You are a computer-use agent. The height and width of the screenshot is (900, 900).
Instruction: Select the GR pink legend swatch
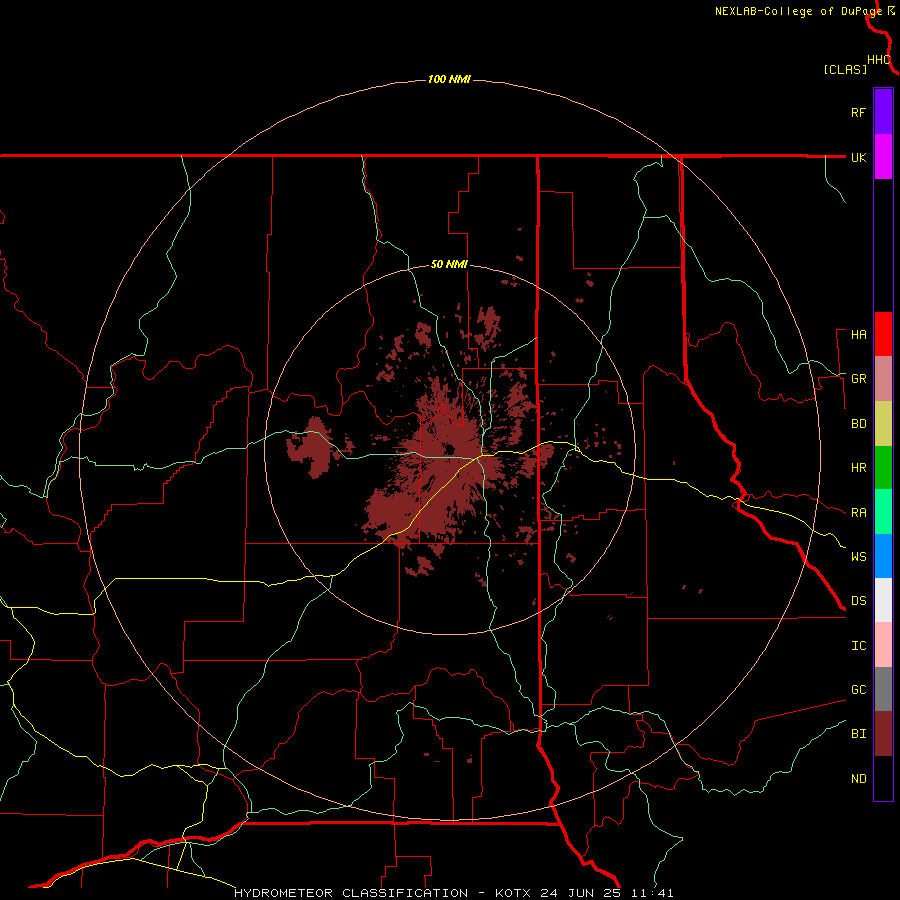(x=883, y=378)
